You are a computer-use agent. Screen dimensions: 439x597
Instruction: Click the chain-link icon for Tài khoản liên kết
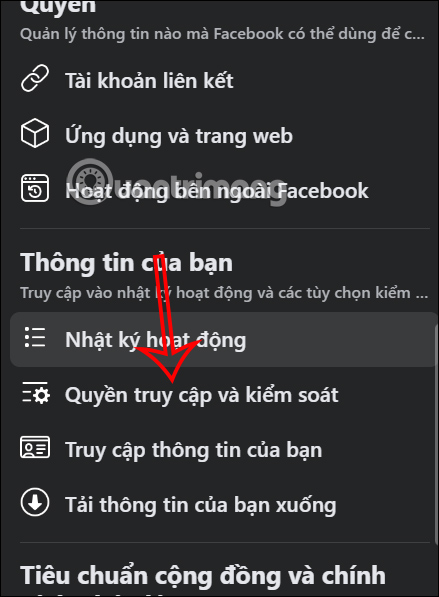point(35,78)
